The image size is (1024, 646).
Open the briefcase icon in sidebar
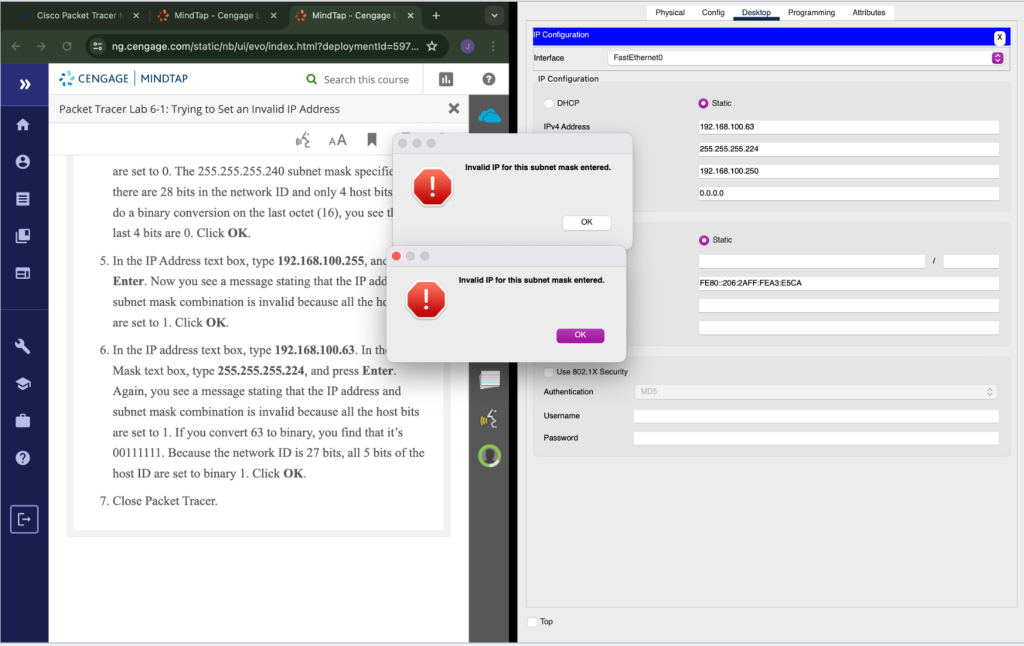point(23,421)
